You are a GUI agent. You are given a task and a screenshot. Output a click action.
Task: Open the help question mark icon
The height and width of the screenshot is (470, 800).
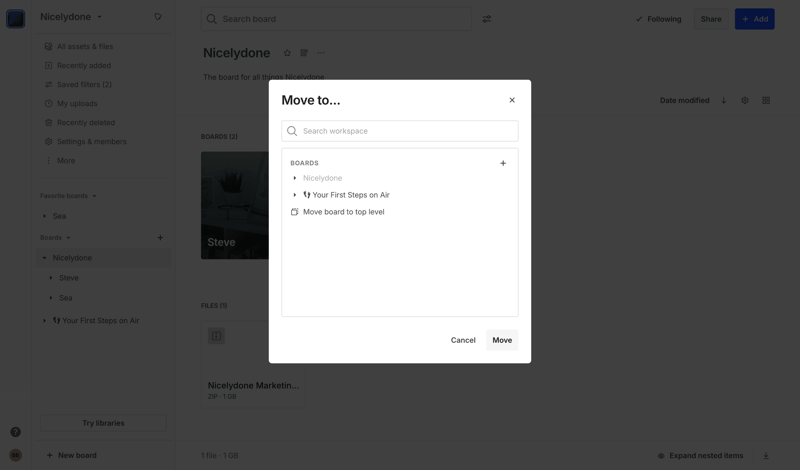(x=16, y=432)
